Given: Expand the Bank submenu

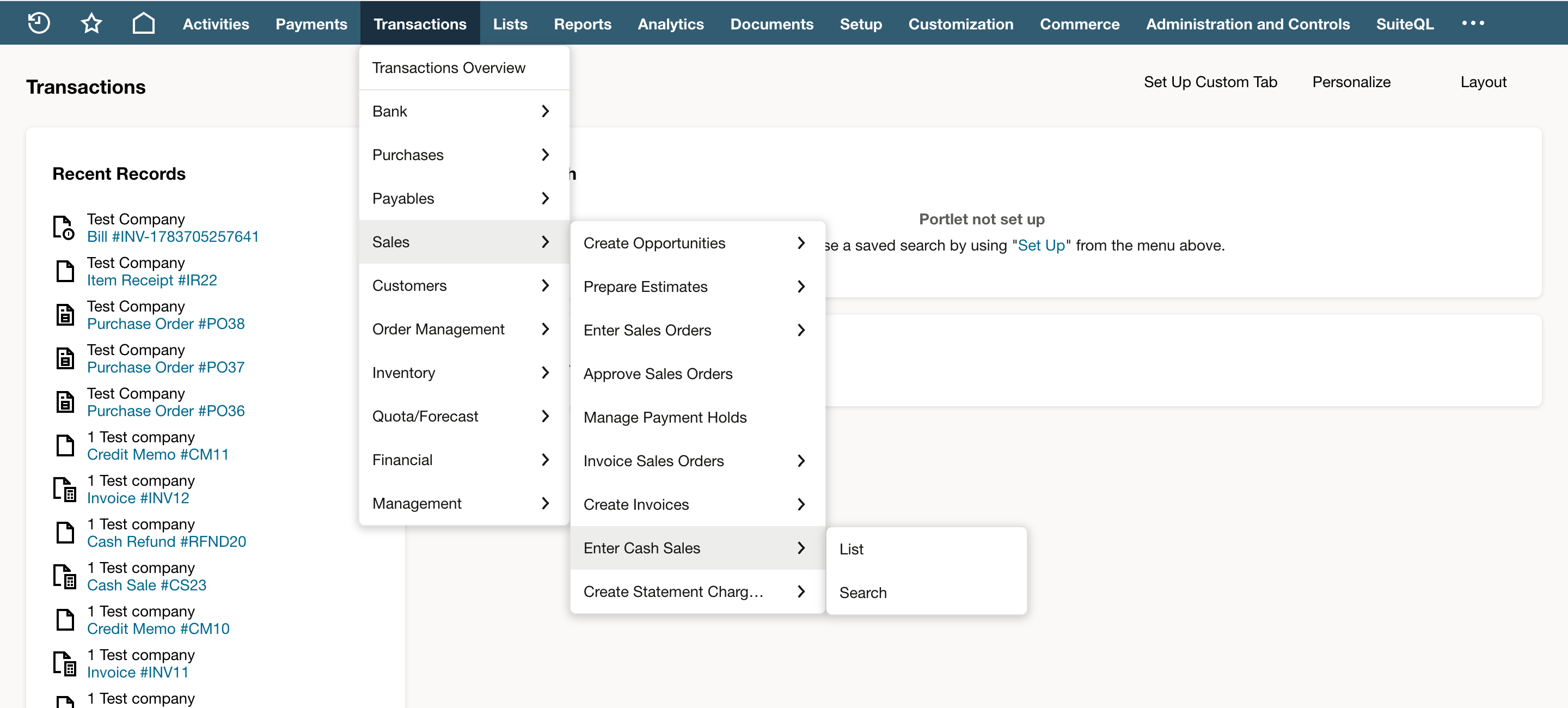Looking at the screenshot, I should tap(464, 112).
